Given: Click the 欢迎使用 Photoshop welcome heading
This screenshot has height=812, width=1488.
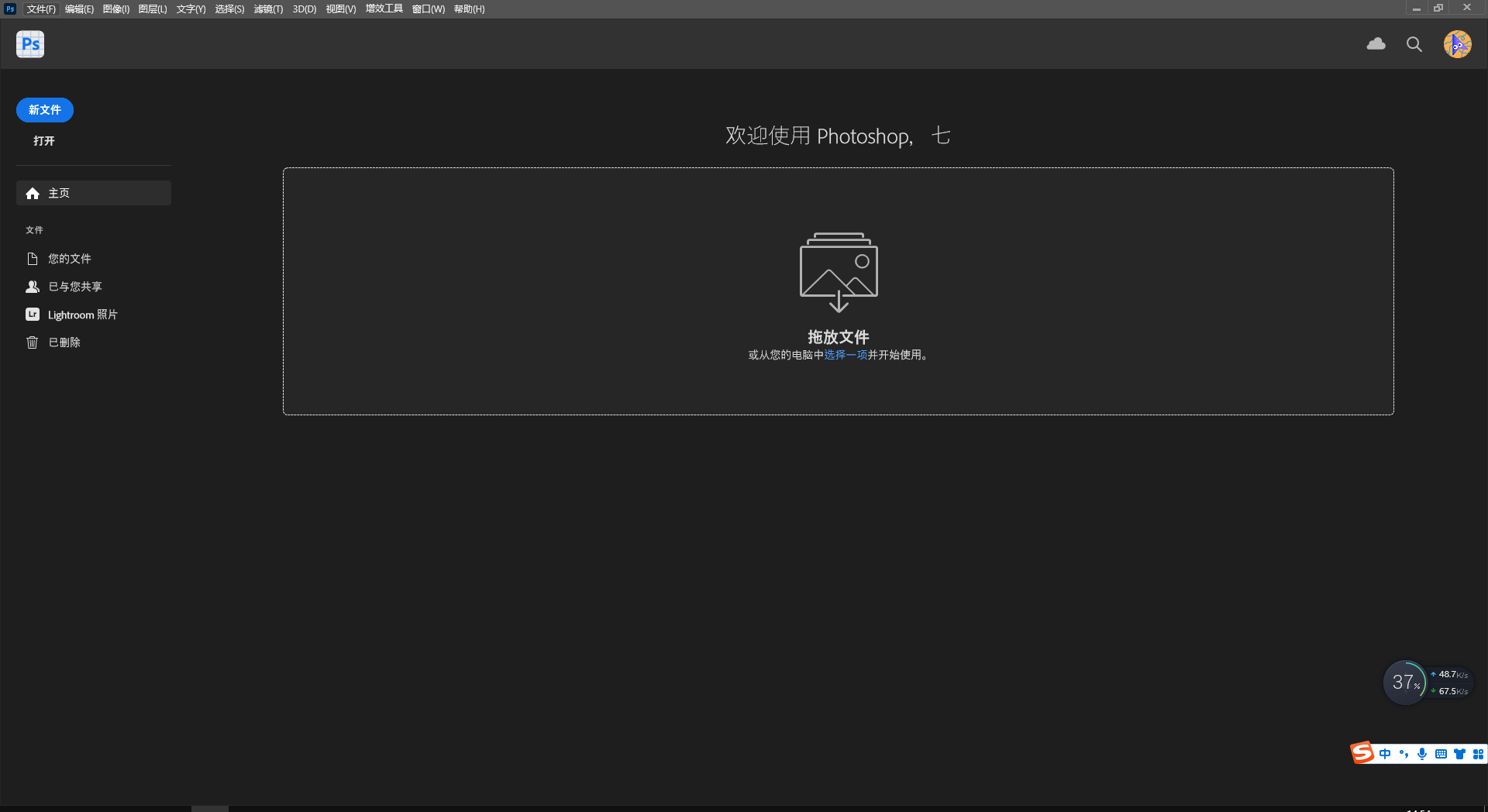Looking at the screenshot, I should 839,136.
